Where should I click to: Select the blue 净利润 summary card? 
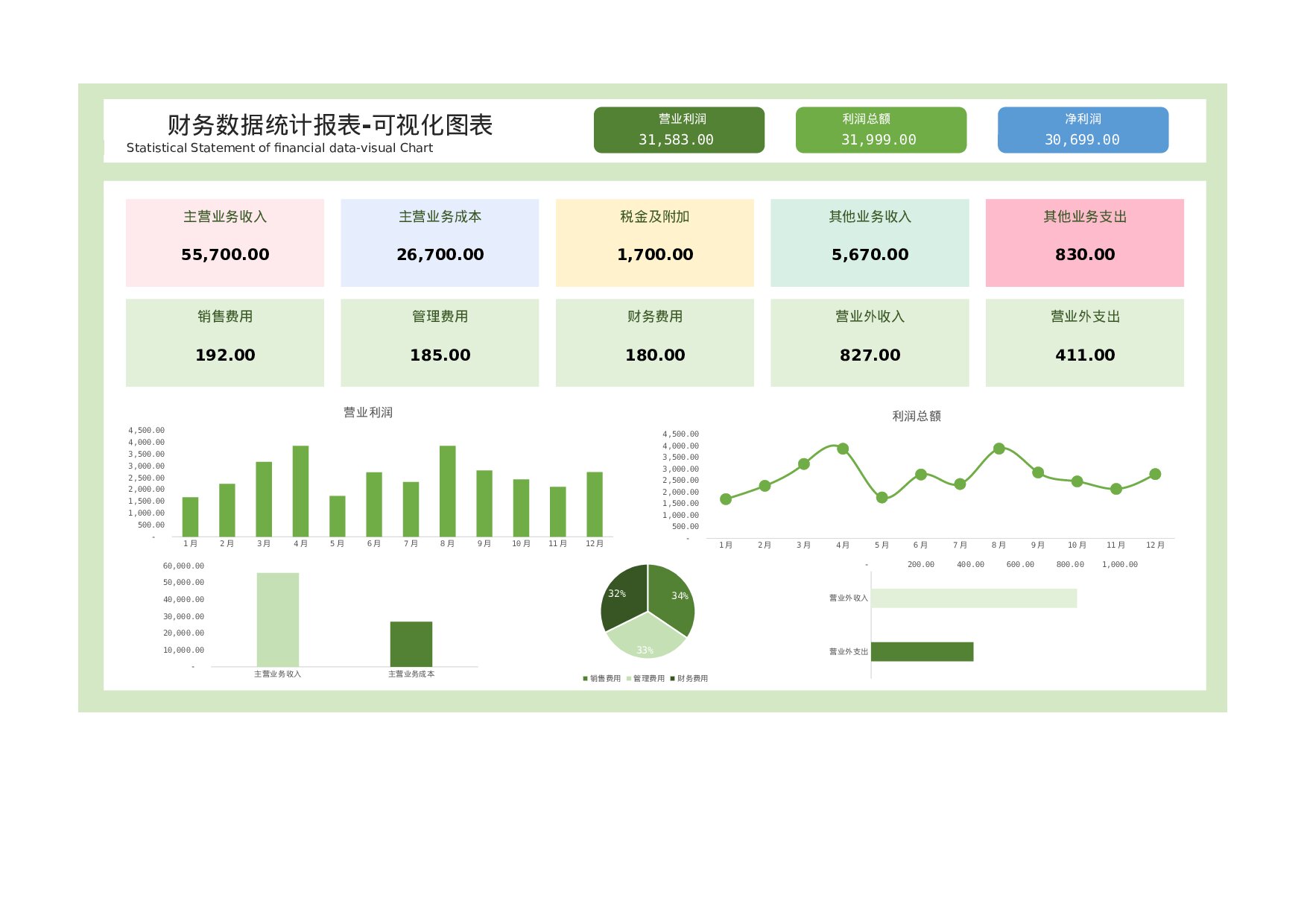tap(1083, 130)
